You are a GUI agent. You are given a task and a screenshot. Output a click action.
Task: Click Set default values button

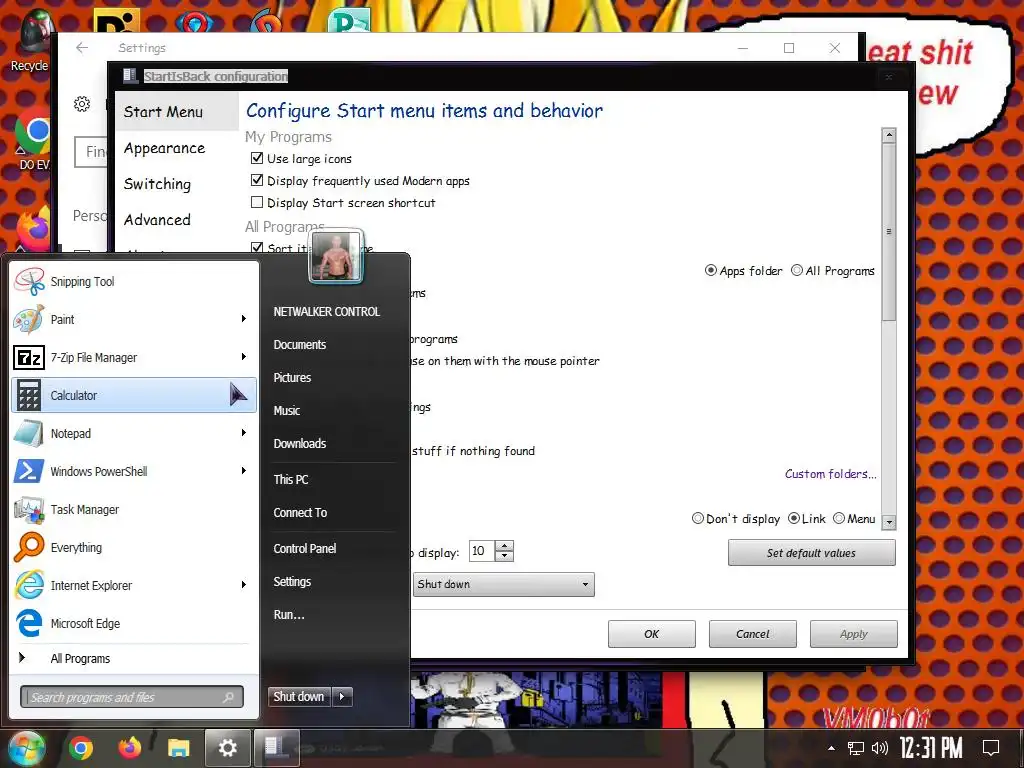(812, 553)
